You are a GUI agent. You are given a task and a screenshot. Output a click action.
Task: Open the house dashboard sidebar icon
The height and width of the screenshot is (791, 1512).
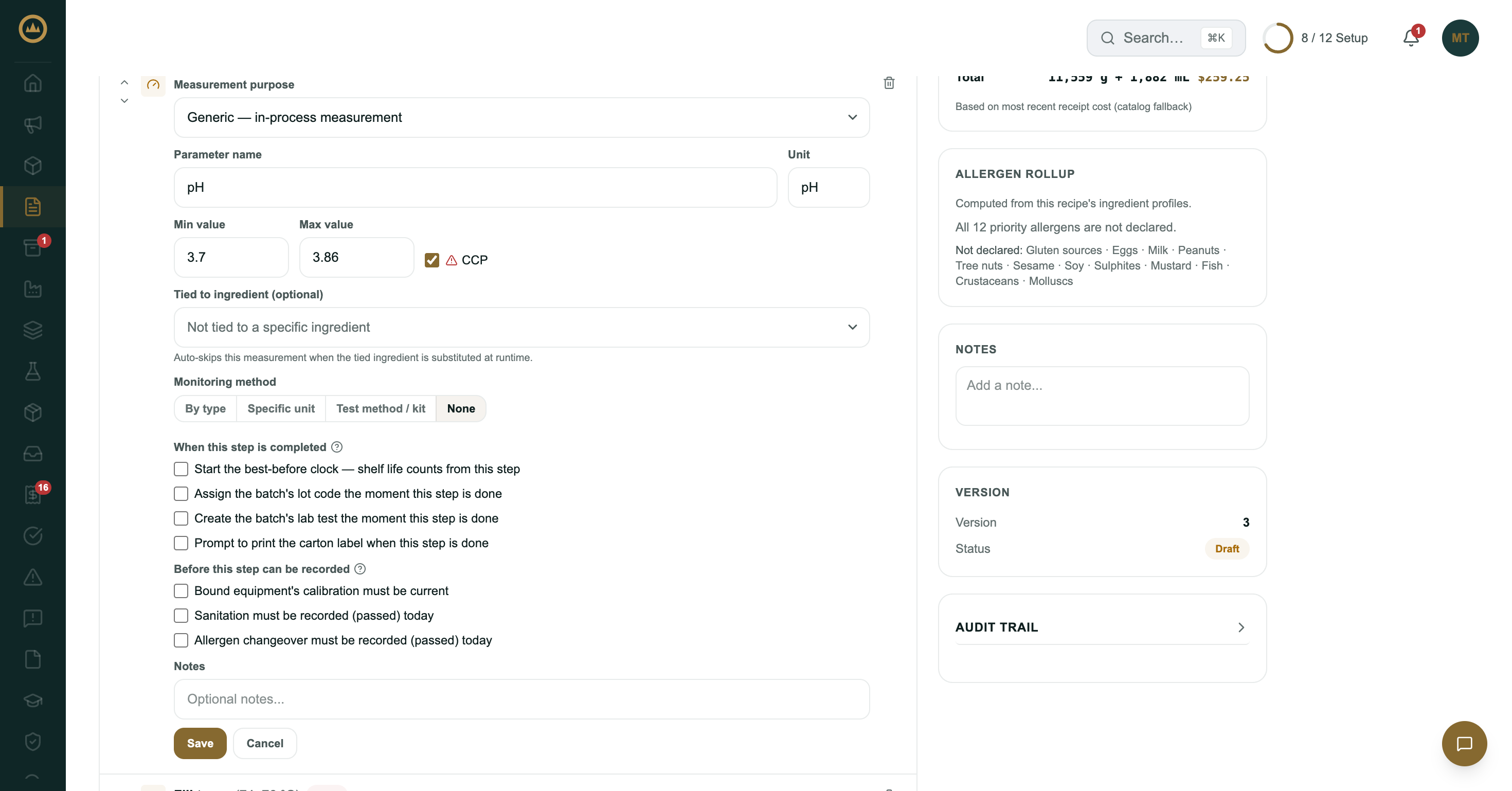click(33, 83)
